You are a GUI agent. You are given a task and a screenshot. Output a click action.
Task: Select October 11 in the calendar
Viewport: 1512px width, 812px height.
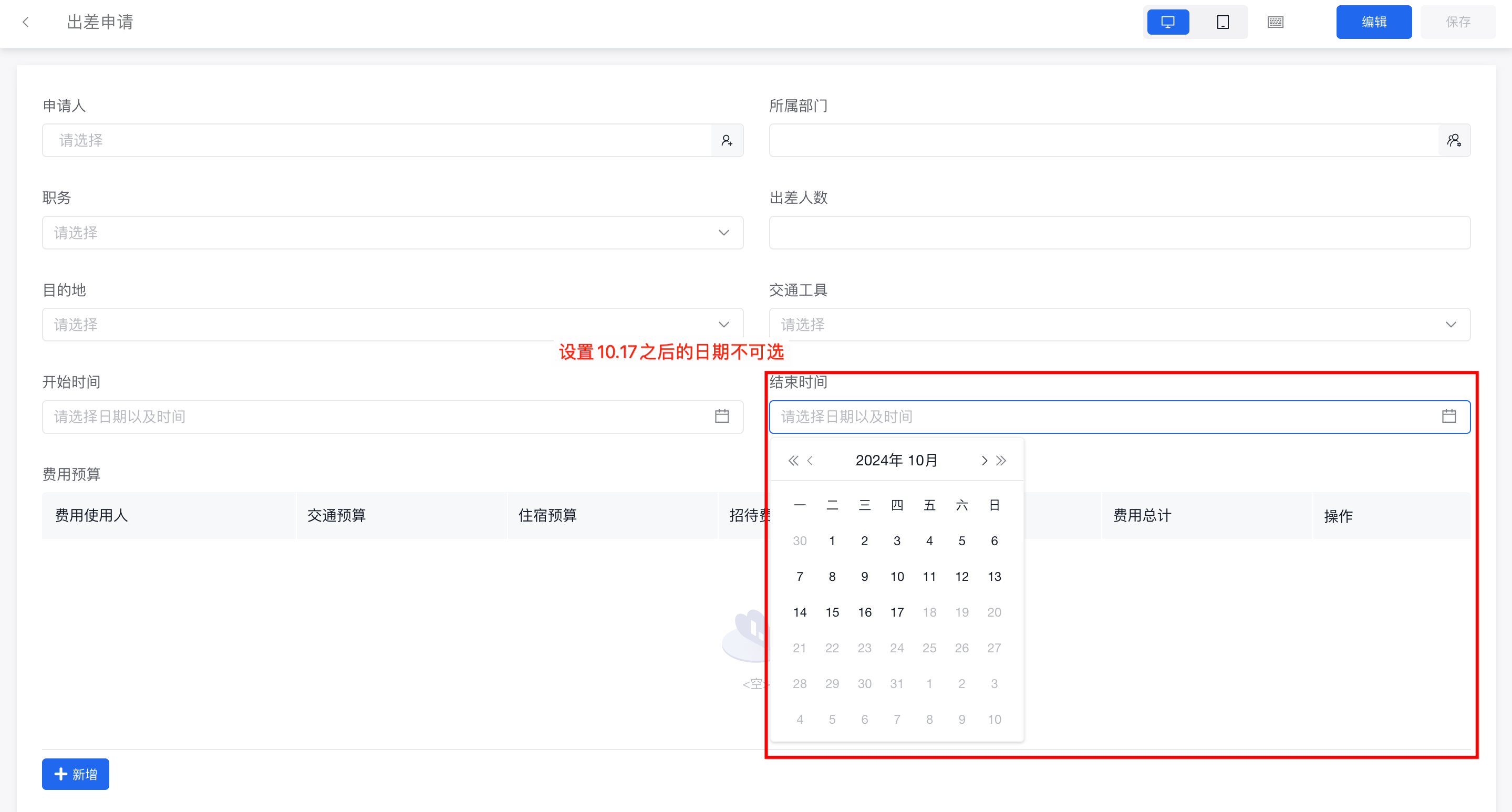[x=929, y=577]
